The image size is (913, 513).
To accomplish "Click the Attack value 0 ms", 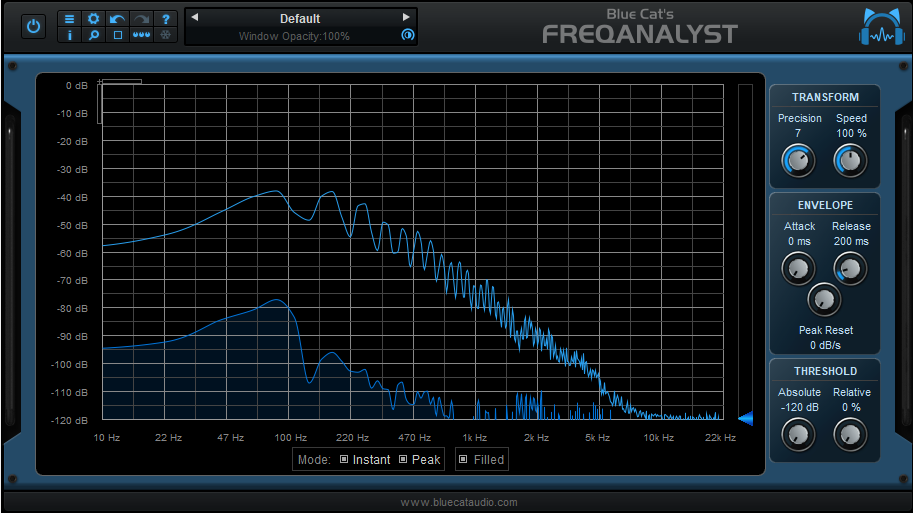I will pos(799,241).
